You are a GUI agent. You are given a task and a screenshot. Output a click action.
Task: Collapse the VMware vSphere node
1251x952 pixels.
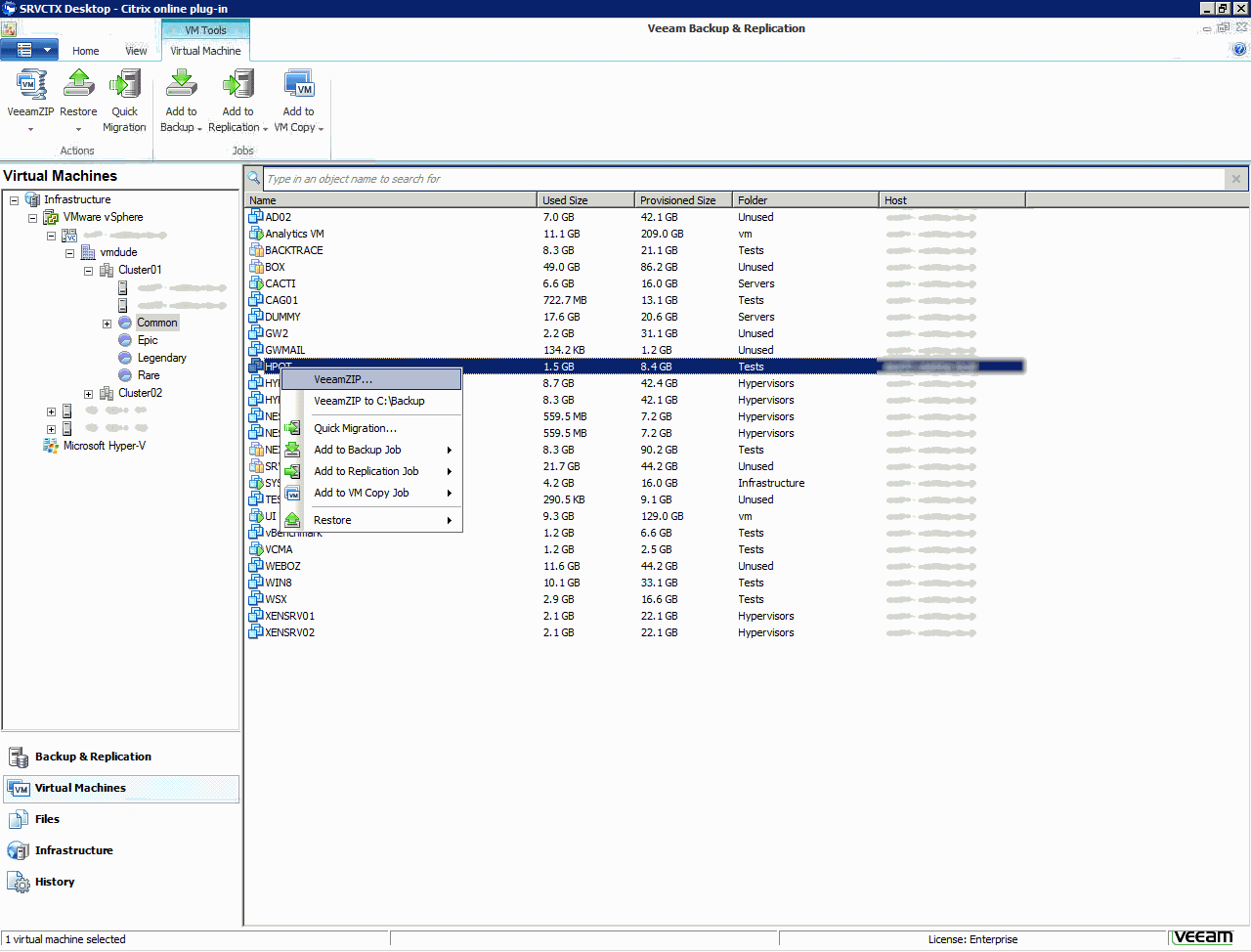32,218
